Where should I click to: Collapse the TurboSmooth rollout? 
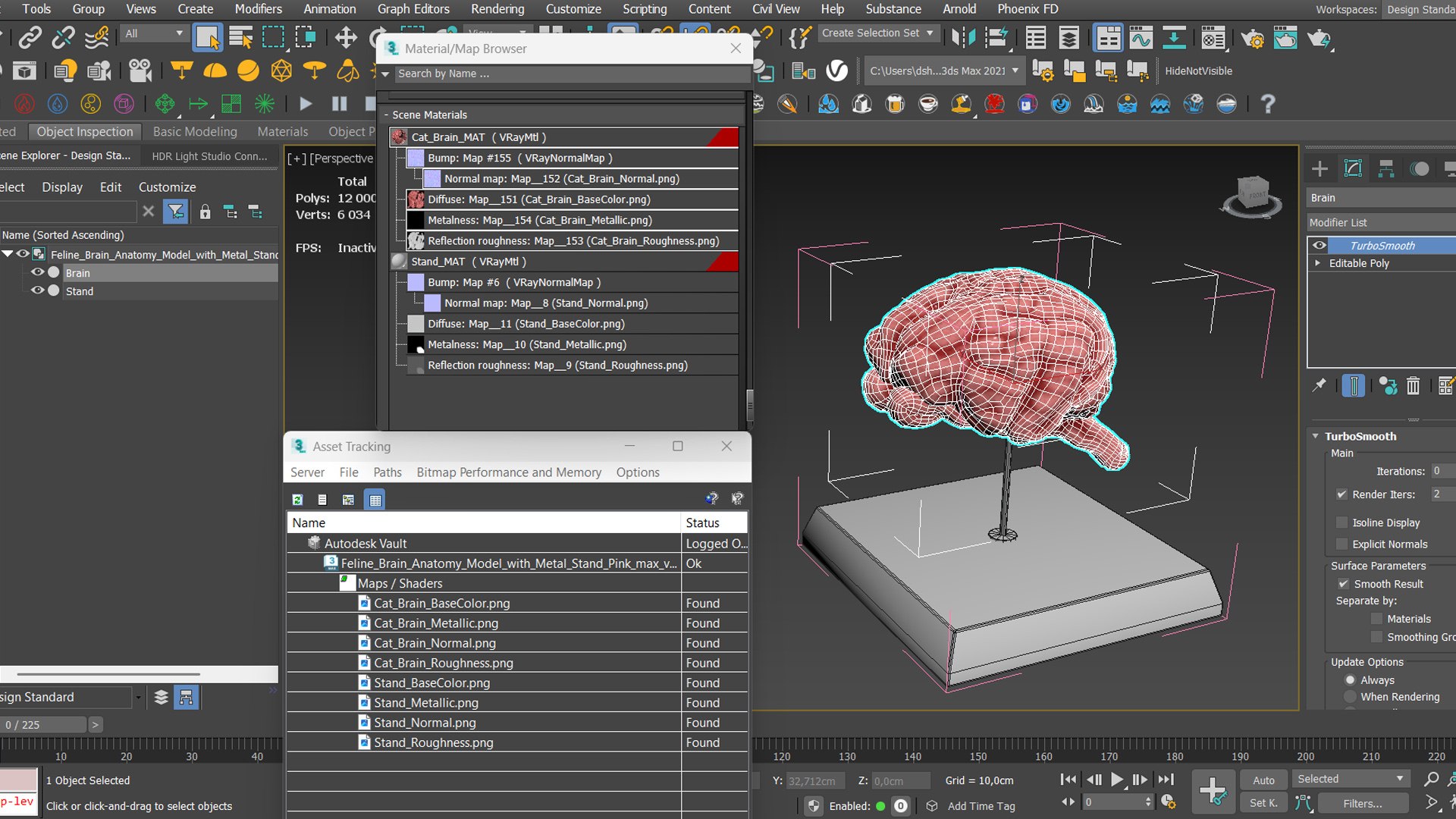pyautogui.click(x=1316, y=436)
